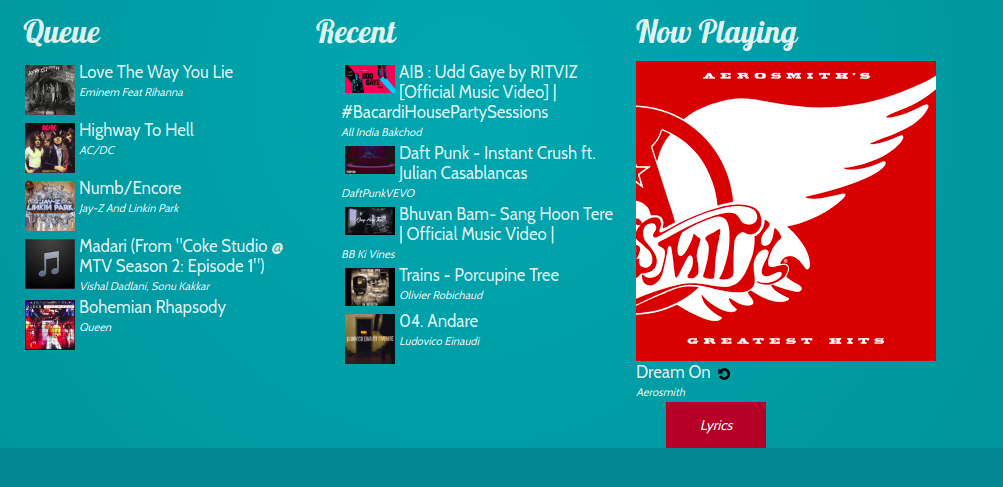Click the Dream On song title

673,372
